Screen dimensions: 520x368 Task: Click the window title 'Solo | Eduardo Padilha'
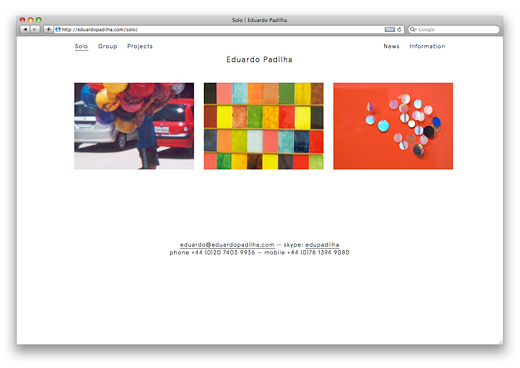pos(260,20)
